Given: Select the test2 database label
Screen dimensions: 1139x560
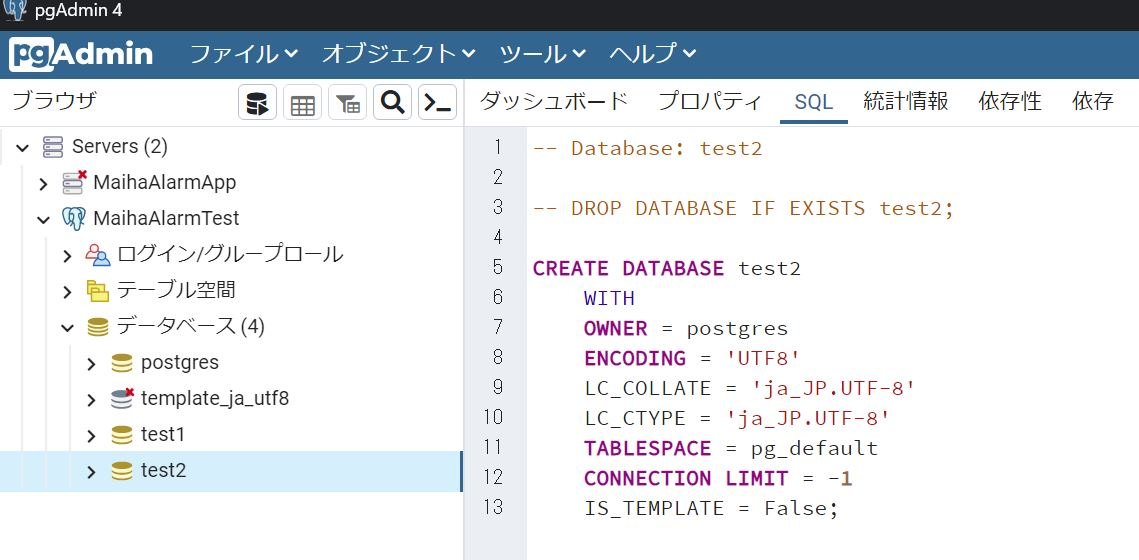Looking at the screenshot, I should pyautogui.click(x=163, y=471).
